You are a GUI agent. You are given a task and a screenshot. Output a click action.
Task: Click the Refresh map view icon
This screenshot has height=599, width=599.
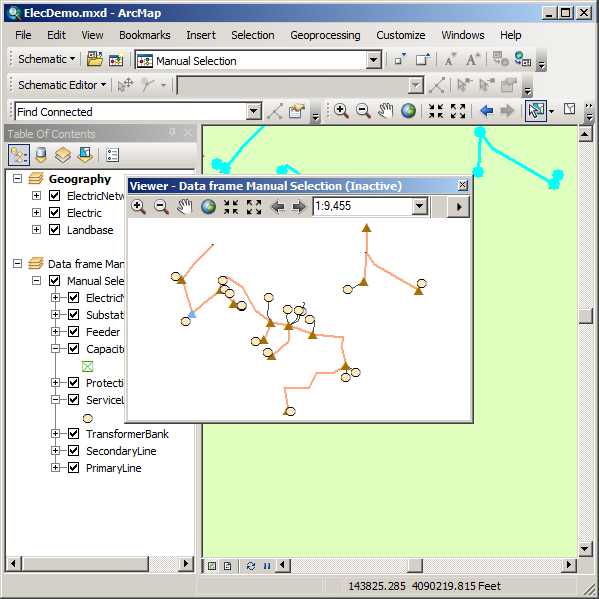pos(251,566)
